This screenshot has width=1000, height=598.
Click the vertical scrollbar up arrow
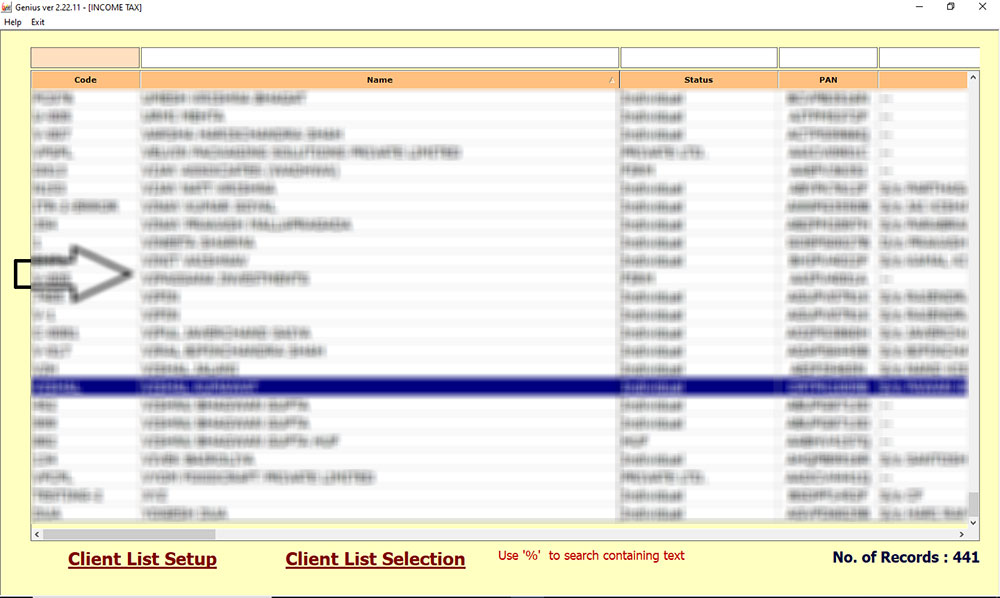[973, 77]
